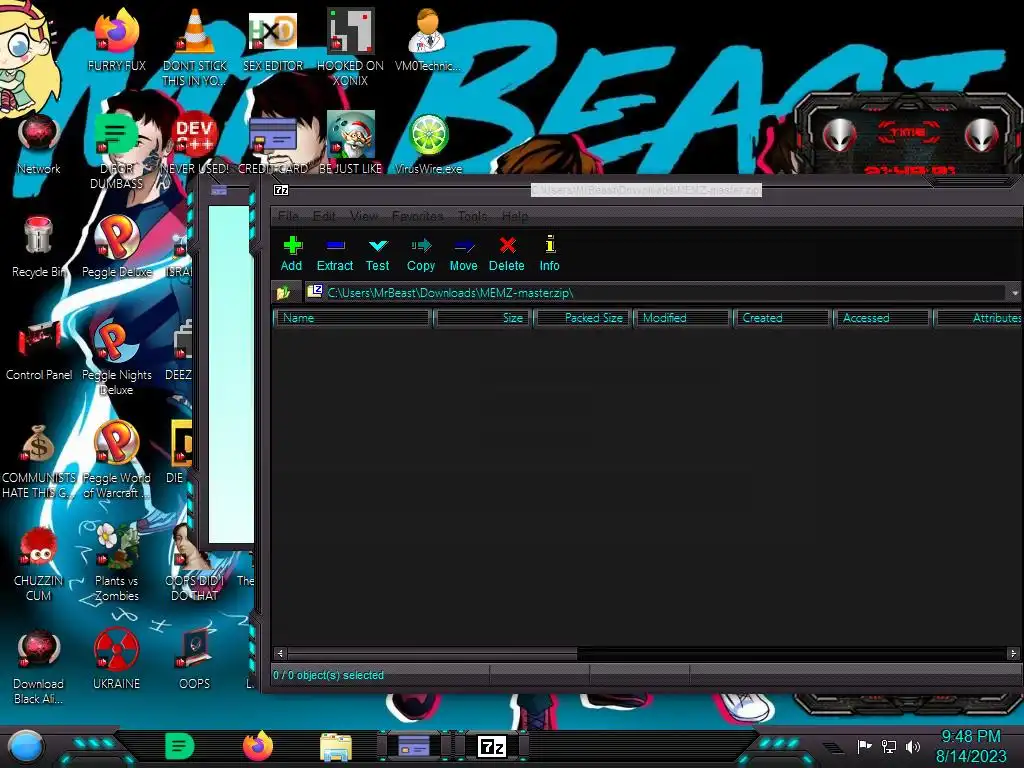Select the Copy toolbar icon in 7-Zip
This screenshot has height=768, width=1024.
pyautogui.click(x=421, y=254)
